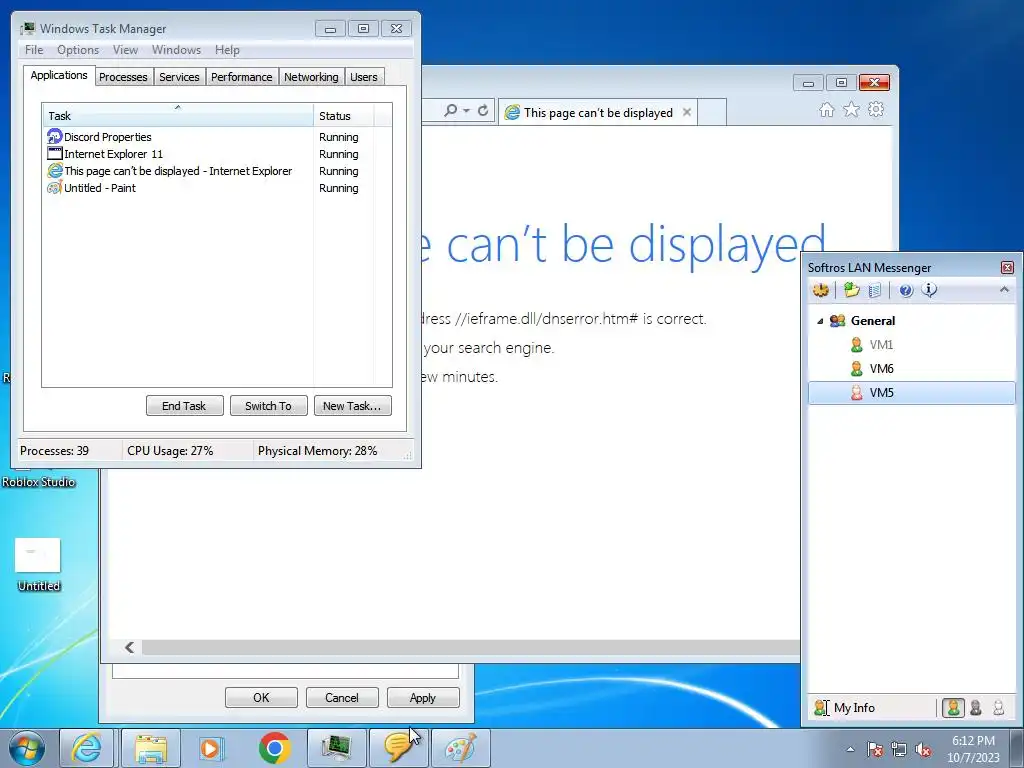Click the Switch To button

[268, 406]
